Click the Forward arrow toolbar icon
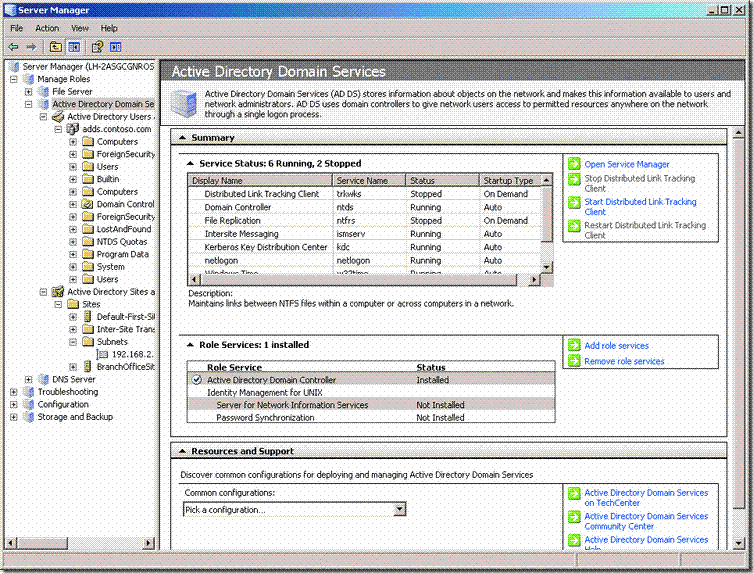 point(31,47)
